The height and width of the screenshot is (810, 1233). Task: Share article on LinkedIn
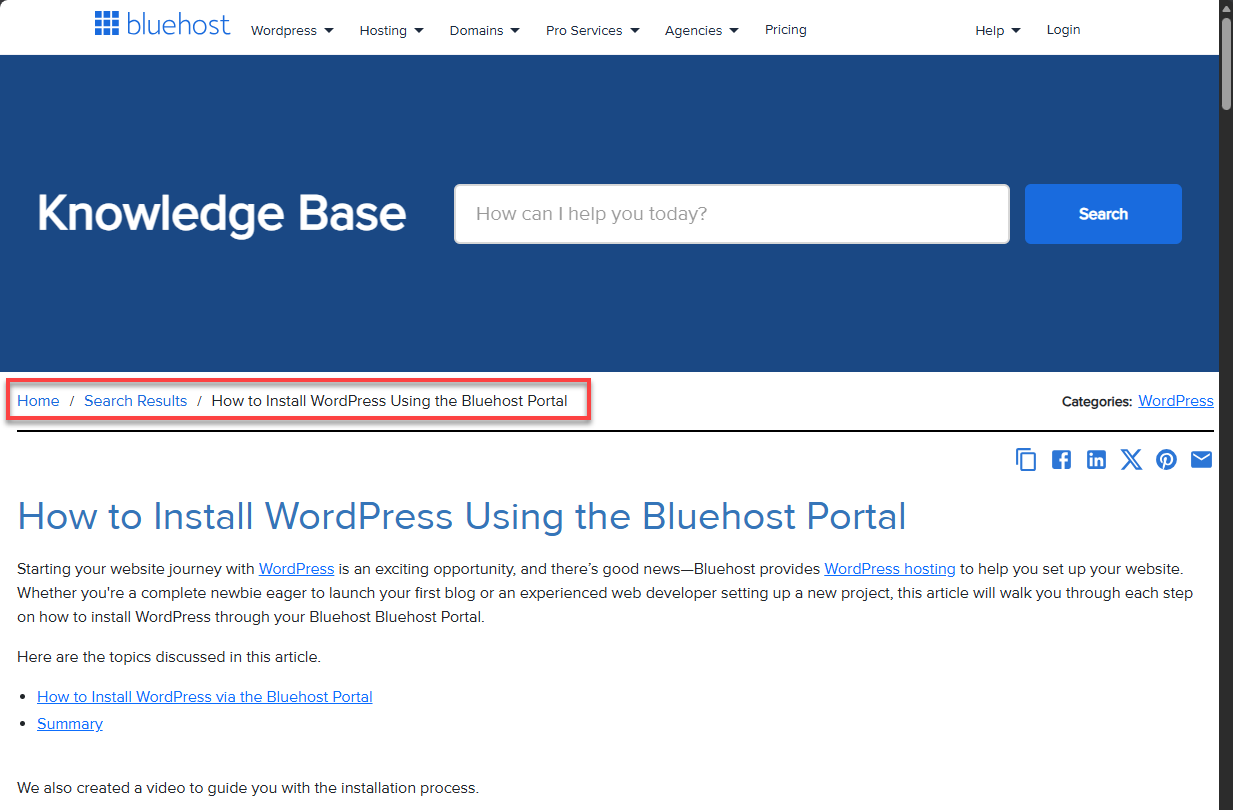tap(1096, 460)
